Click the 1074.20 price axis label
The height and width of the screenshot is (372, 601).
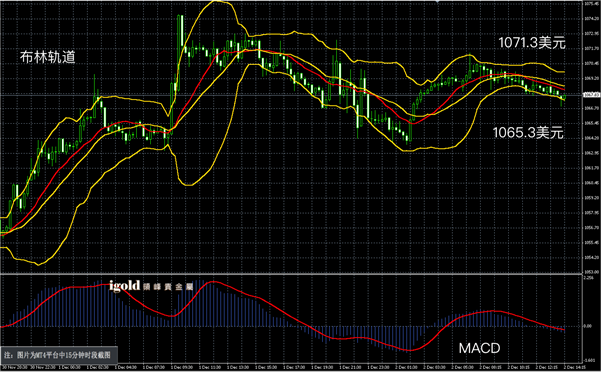591,18
